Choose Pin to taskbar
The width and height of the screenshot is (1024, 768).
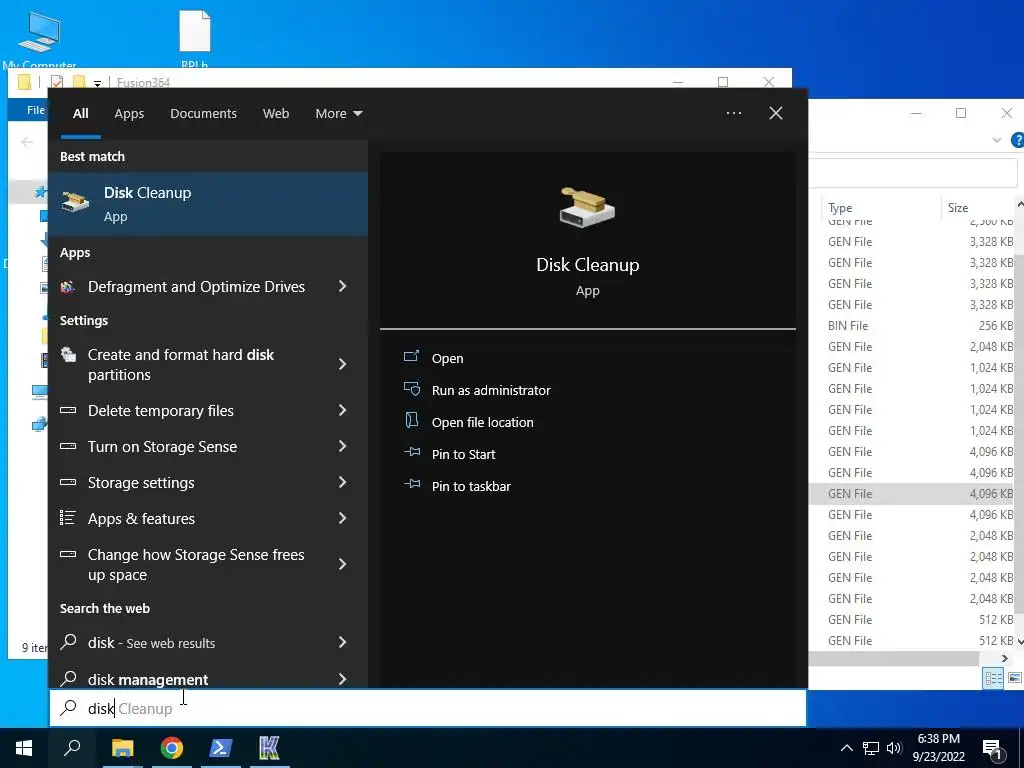(x=456, y=486)
